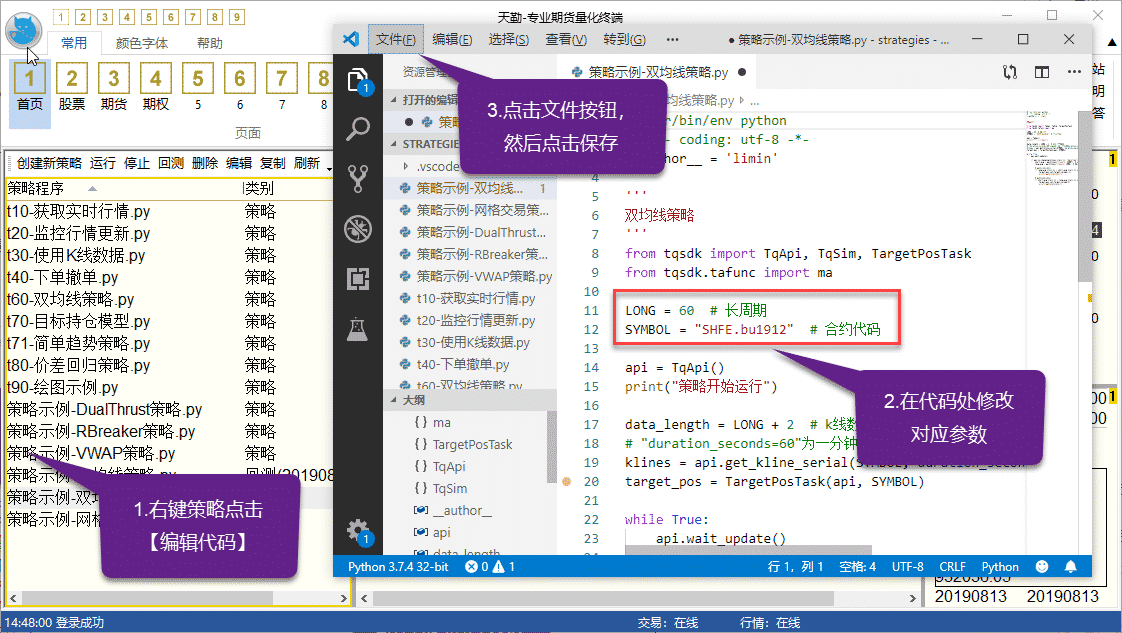1122x633 pixels.
Task: Open the Debug view bug icon
Action: 357,229
